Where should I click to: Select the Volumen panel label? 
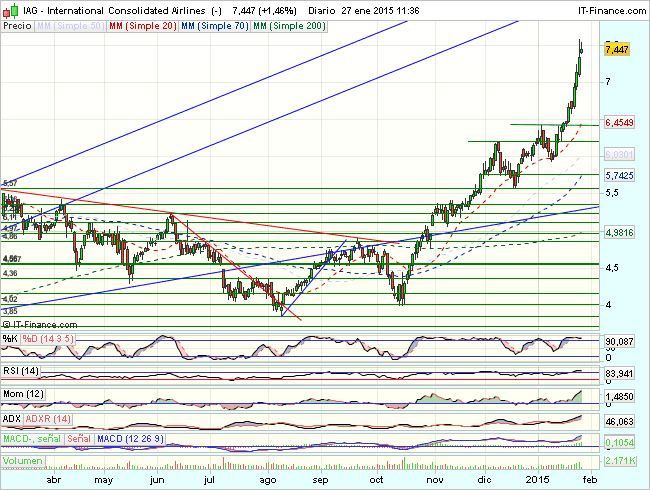tap(22, 461)
